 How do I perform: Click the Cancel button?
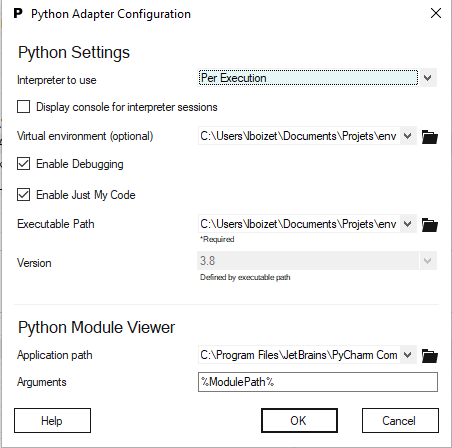point(400,421)
